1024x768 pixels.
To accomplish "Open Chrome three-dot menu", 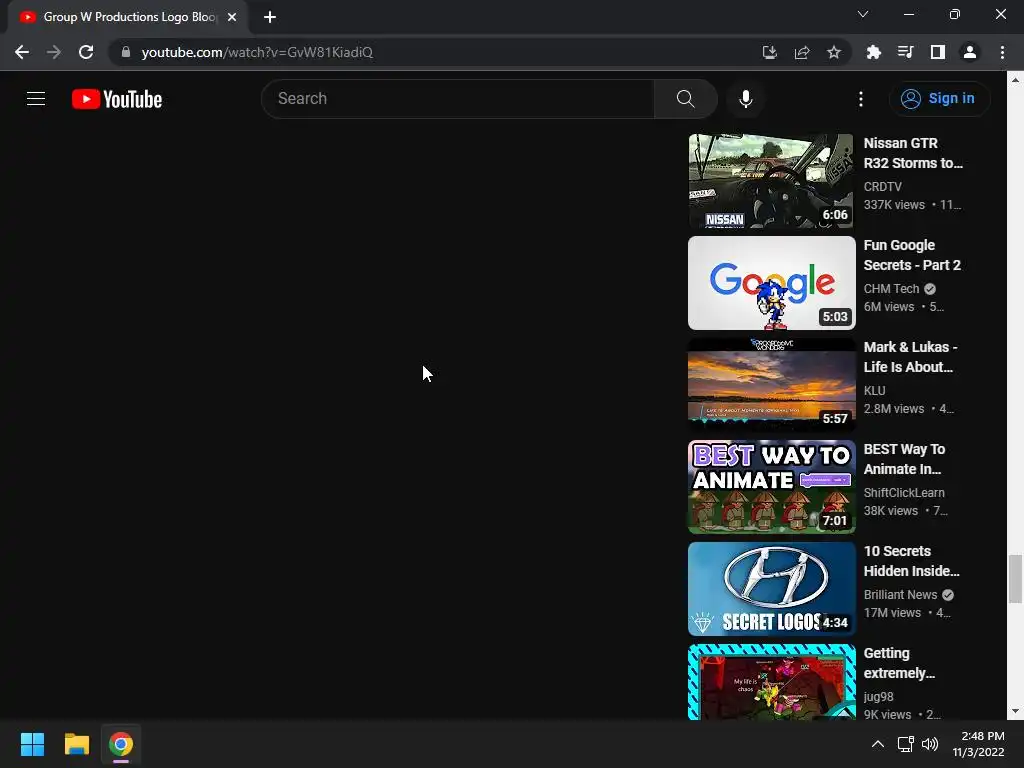I will tap(1002, 52).
